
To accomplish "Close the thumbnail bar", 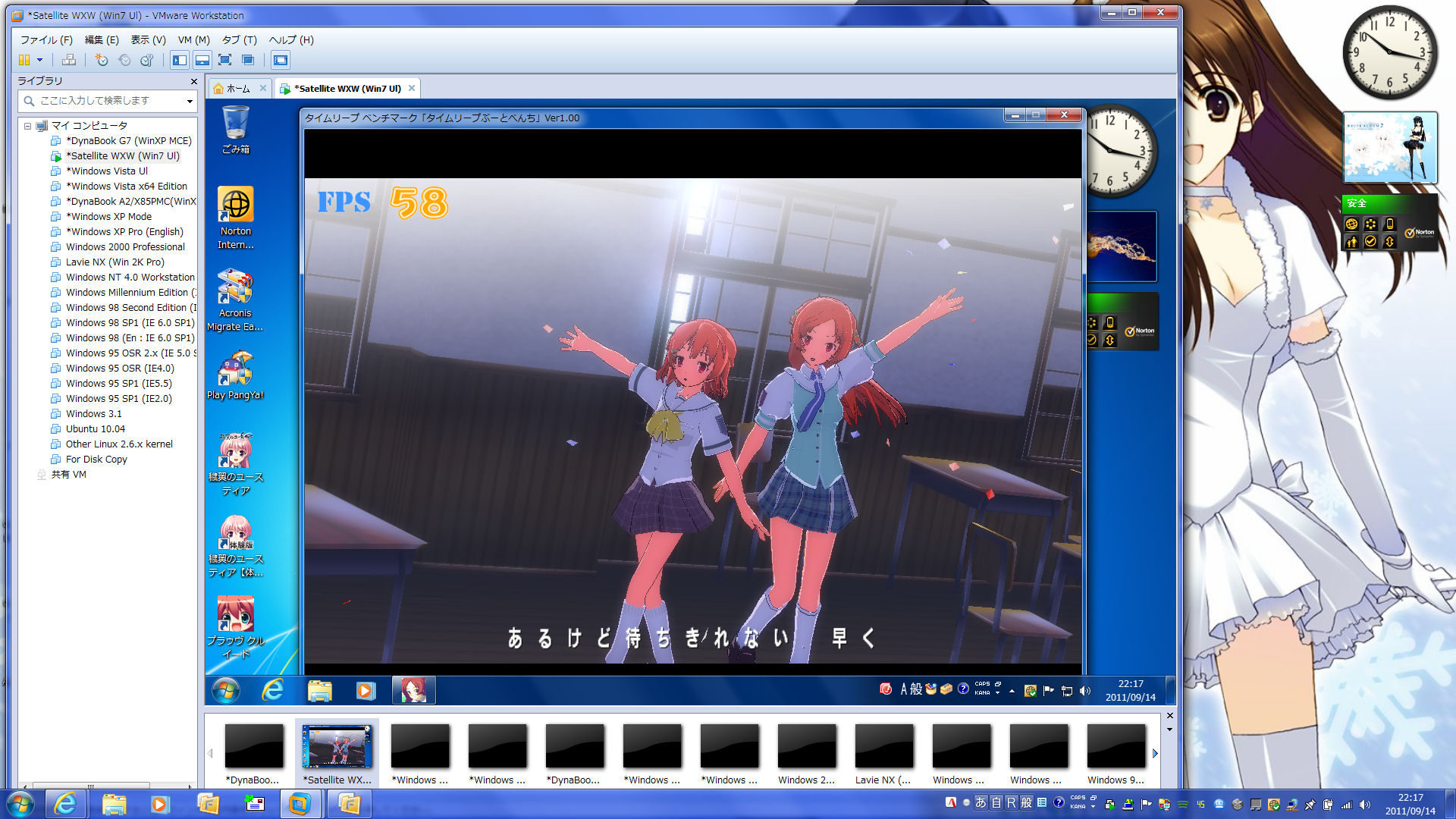I will (x=1169, y=716).
